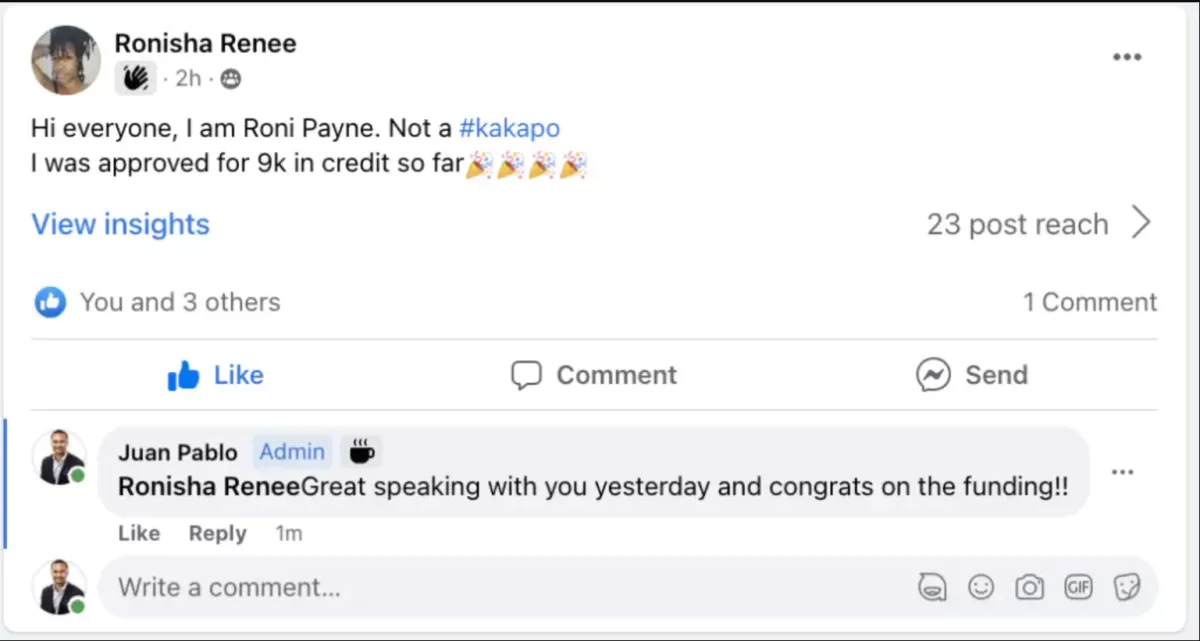Click the avatar sticker icon in comment box
This screenshot has height=641, width=1200.
(932, 587)
